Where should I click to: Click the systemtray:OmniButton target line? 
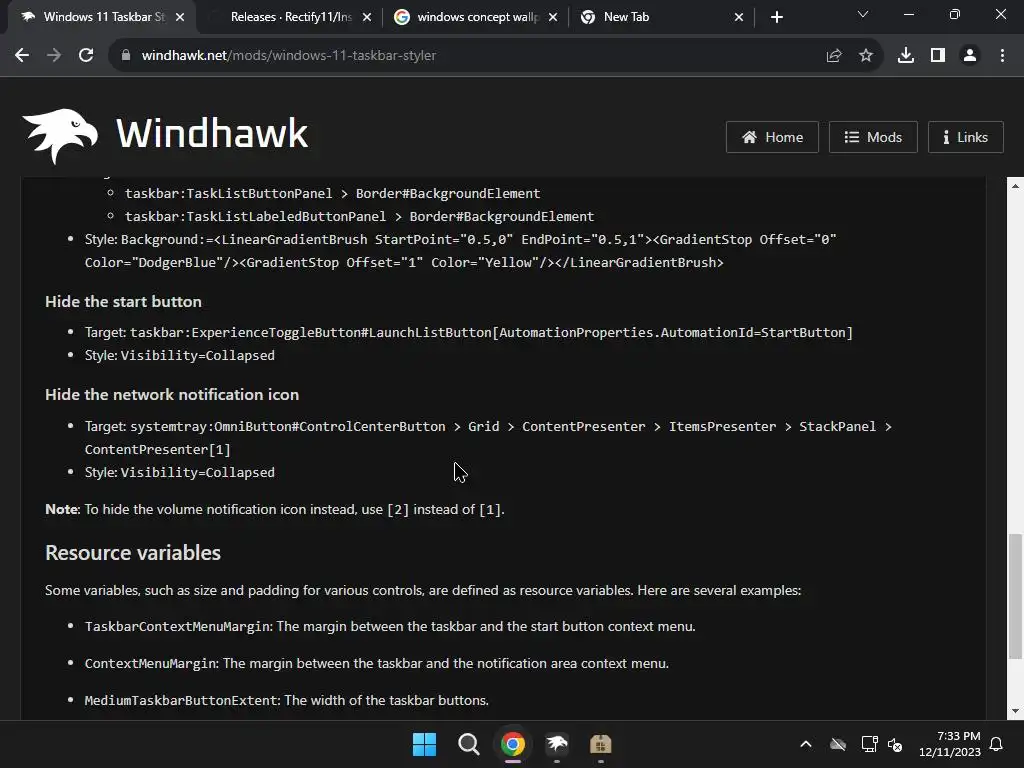click(488, 438)
